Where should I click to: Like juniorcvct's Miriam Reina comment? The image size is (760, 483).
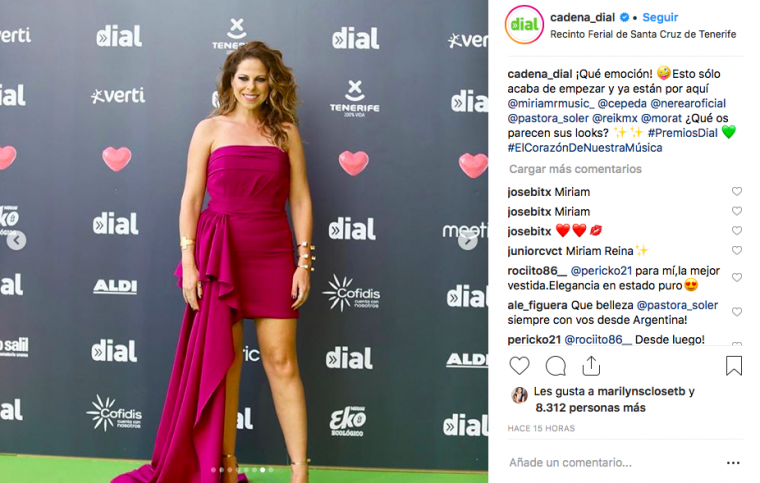[x=737, y=250]
